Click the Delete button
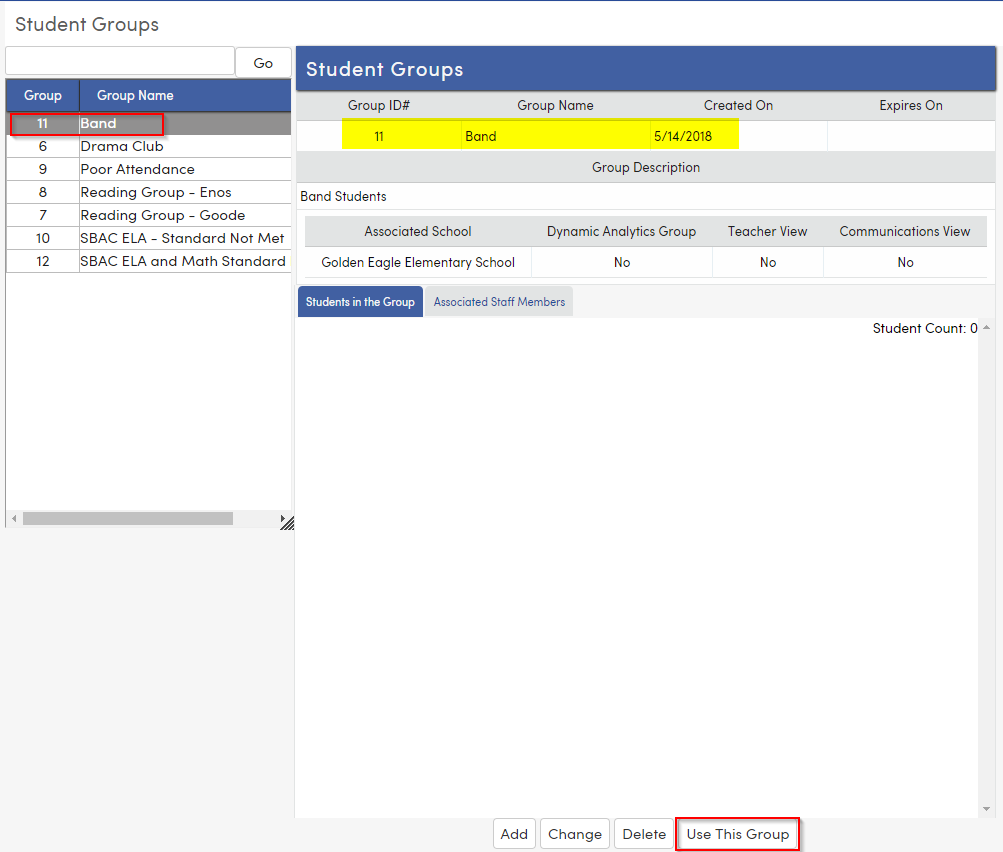Viewport: 1003px width, 852px height. pyautogui.click(x=643, y=833)
